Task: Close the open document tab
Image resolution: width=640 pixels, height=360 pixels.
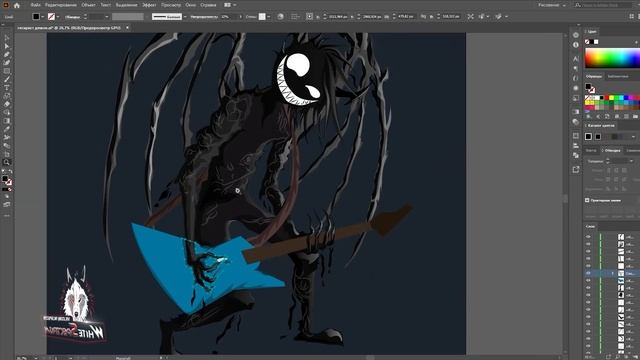Action: click(127, 28)
